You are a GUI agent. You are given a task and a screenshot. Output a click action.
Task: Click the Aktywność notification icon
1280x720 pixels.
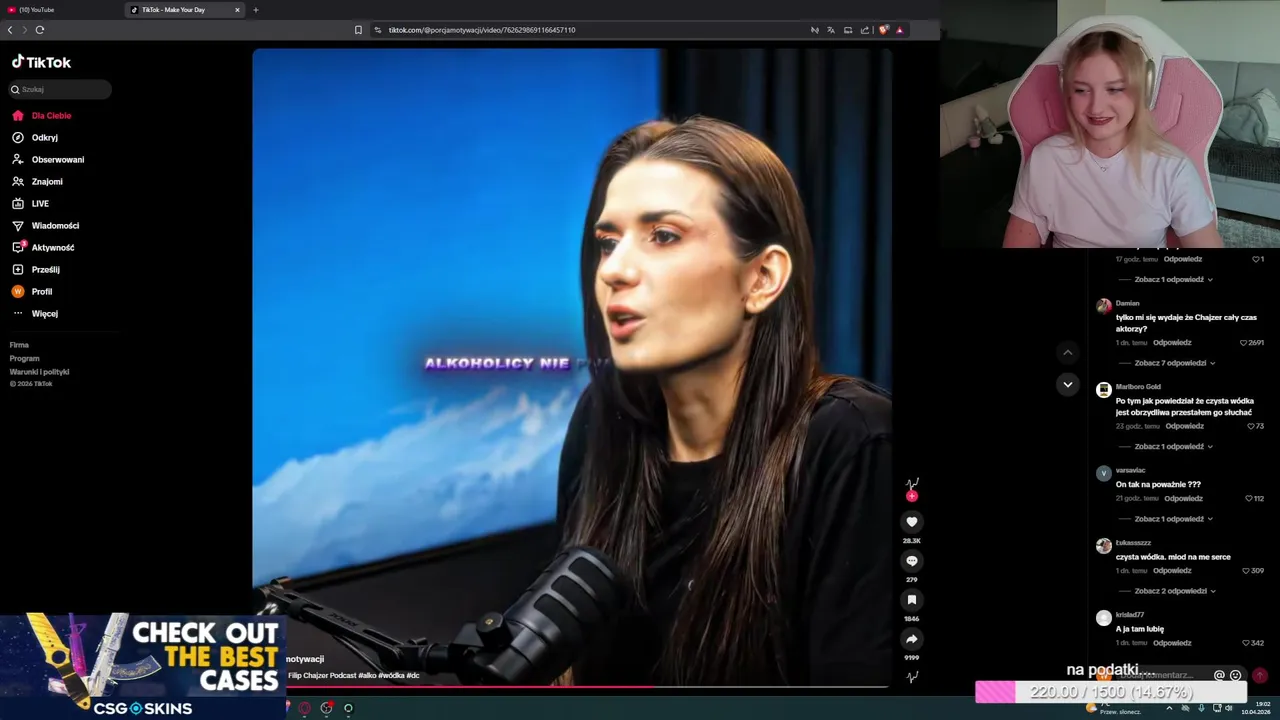click(18, 247)
